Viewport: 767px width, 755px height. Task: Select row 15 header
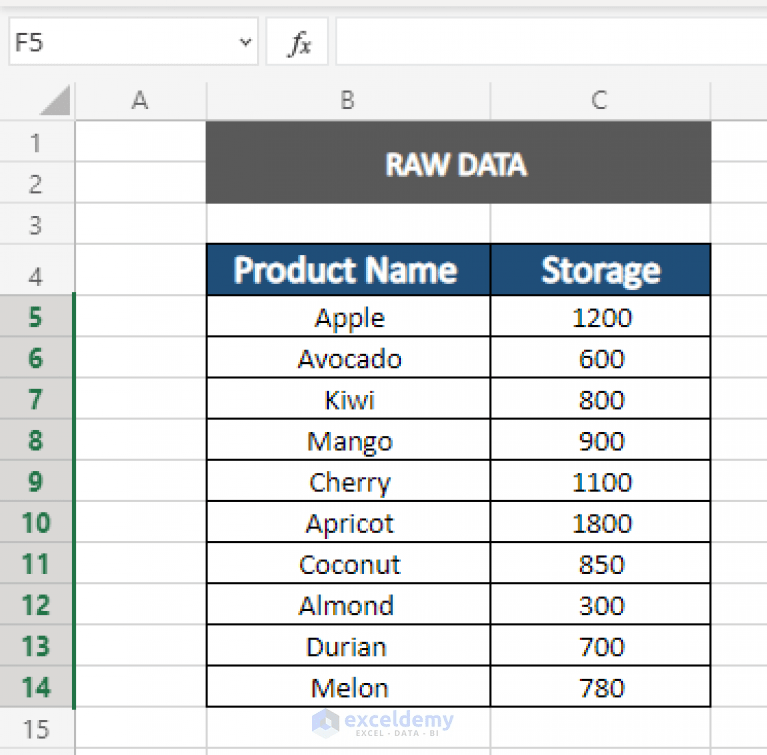(36, 728)
